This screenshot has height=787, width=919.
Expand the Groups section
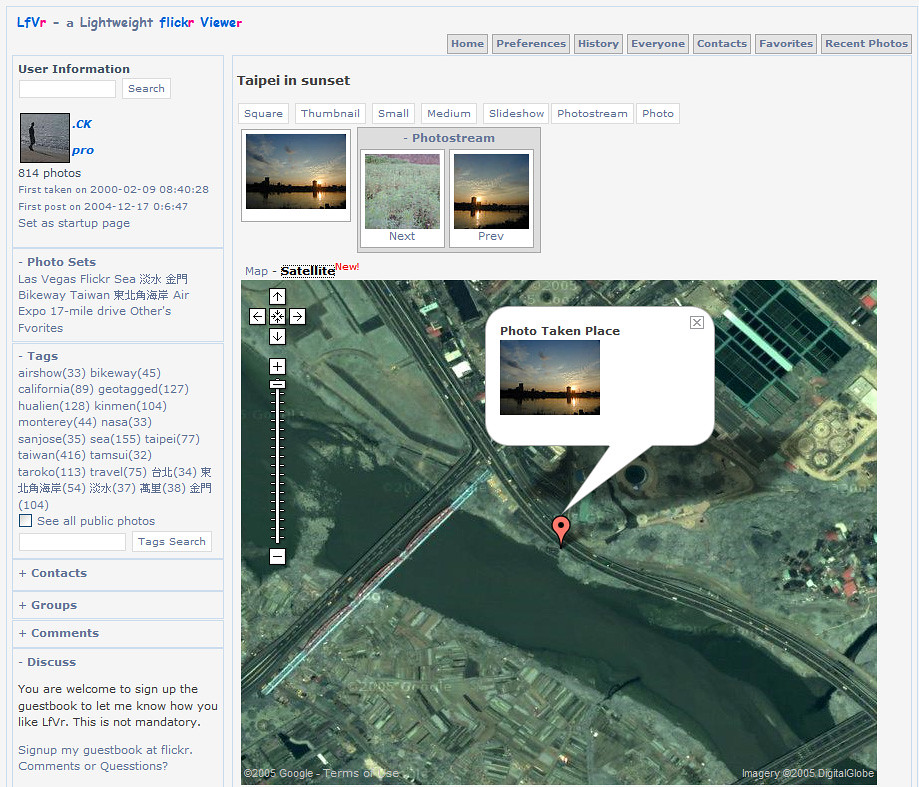coord(47,605)
